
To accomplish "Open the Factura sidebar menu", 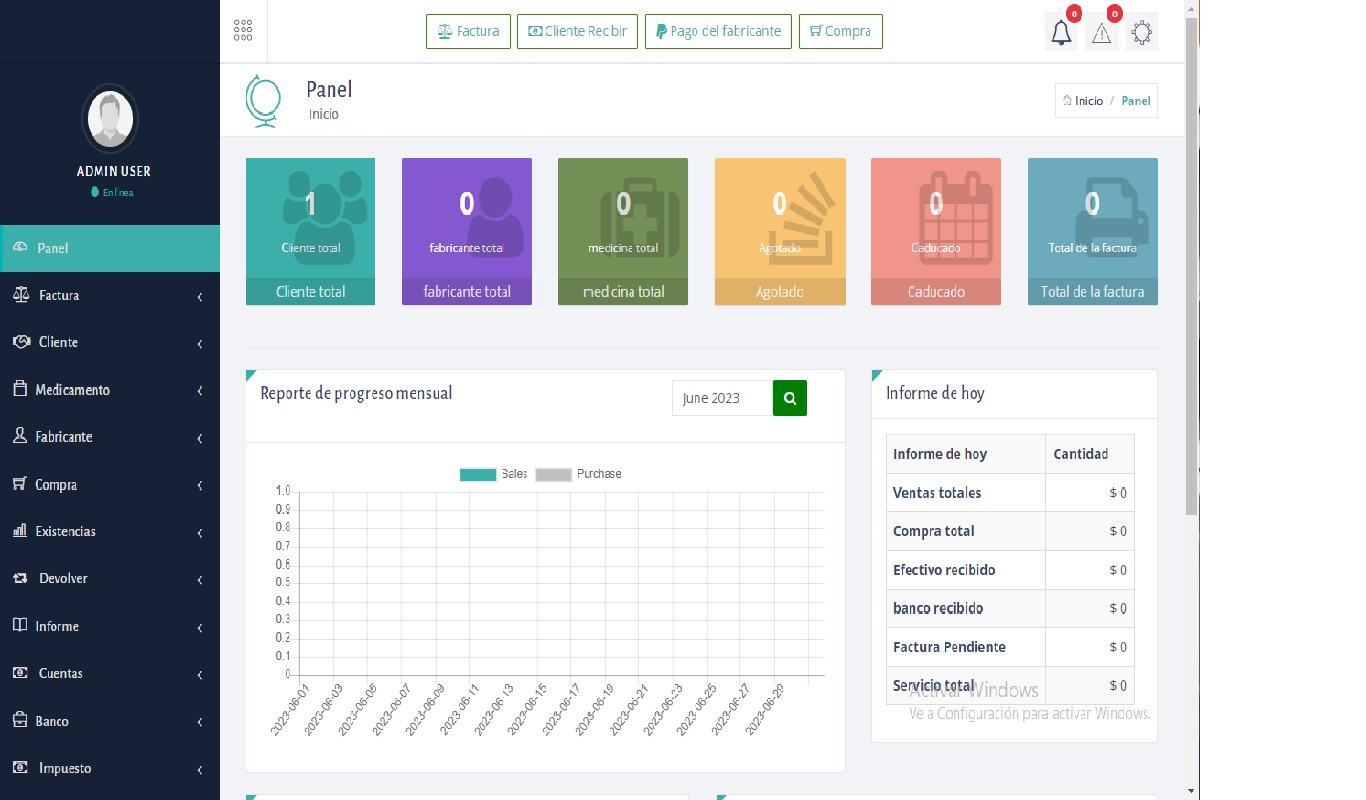I will [110, 295].
